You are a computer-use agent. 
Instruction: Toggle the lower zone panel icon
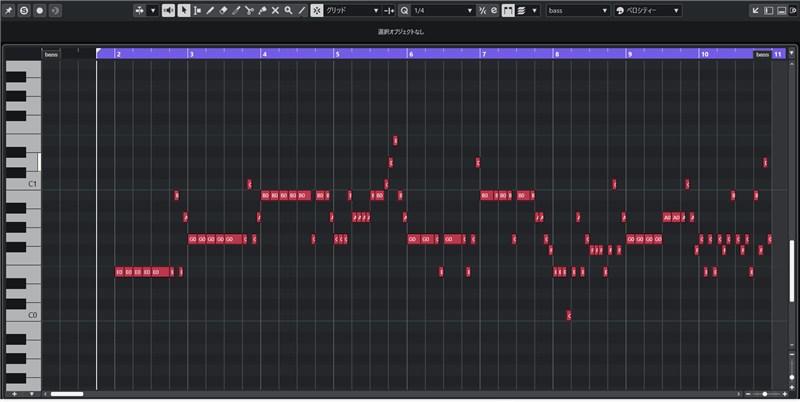coord(781,10)
